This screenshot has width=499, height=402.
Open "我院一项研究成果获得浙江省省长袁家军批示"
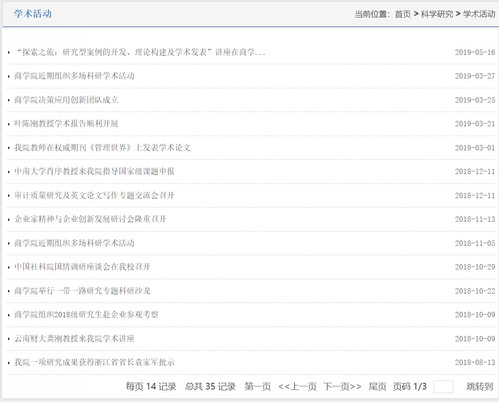pyautogui.click(x=94, y=362)
